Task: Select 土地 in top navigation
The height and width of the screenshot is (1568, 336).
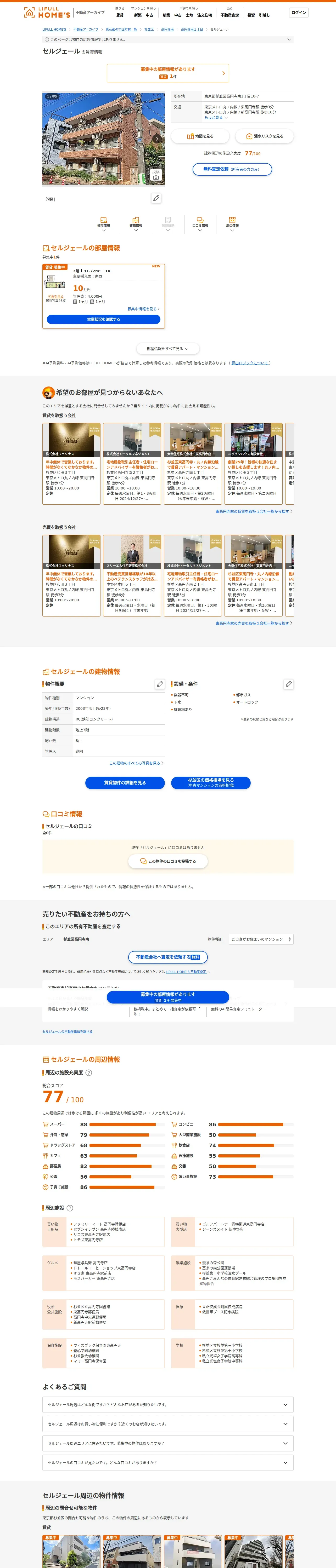Action: pos(189,15)
